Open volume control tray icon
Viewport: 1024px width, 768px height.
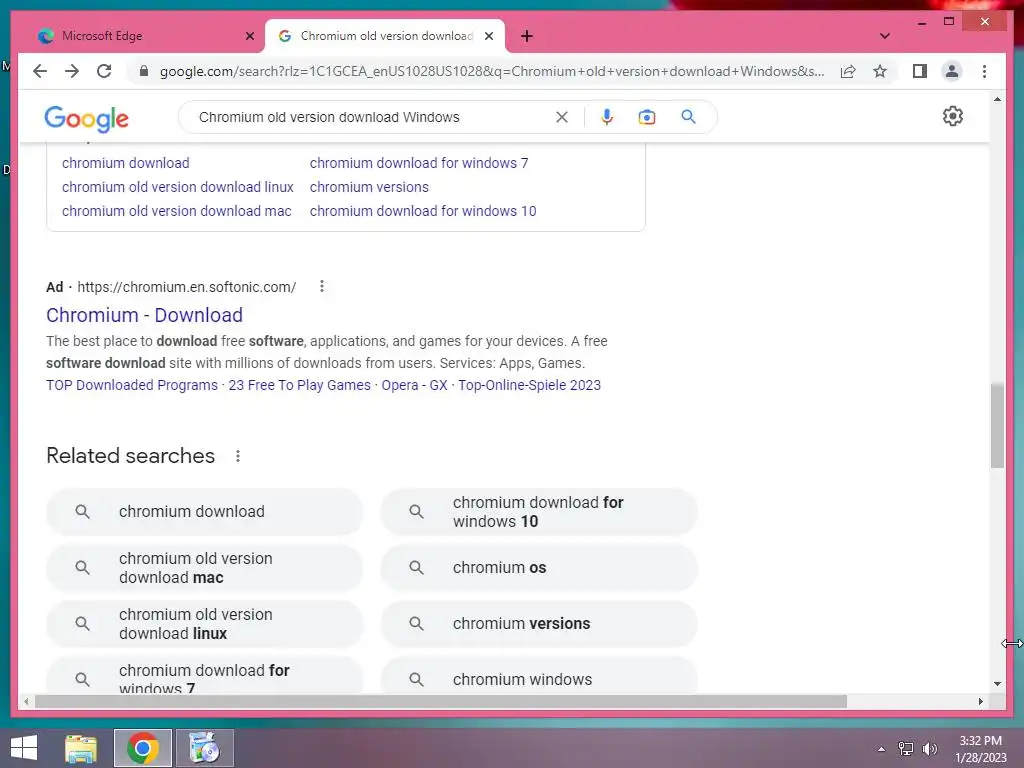pyautogui.click(x=929, y=748)
